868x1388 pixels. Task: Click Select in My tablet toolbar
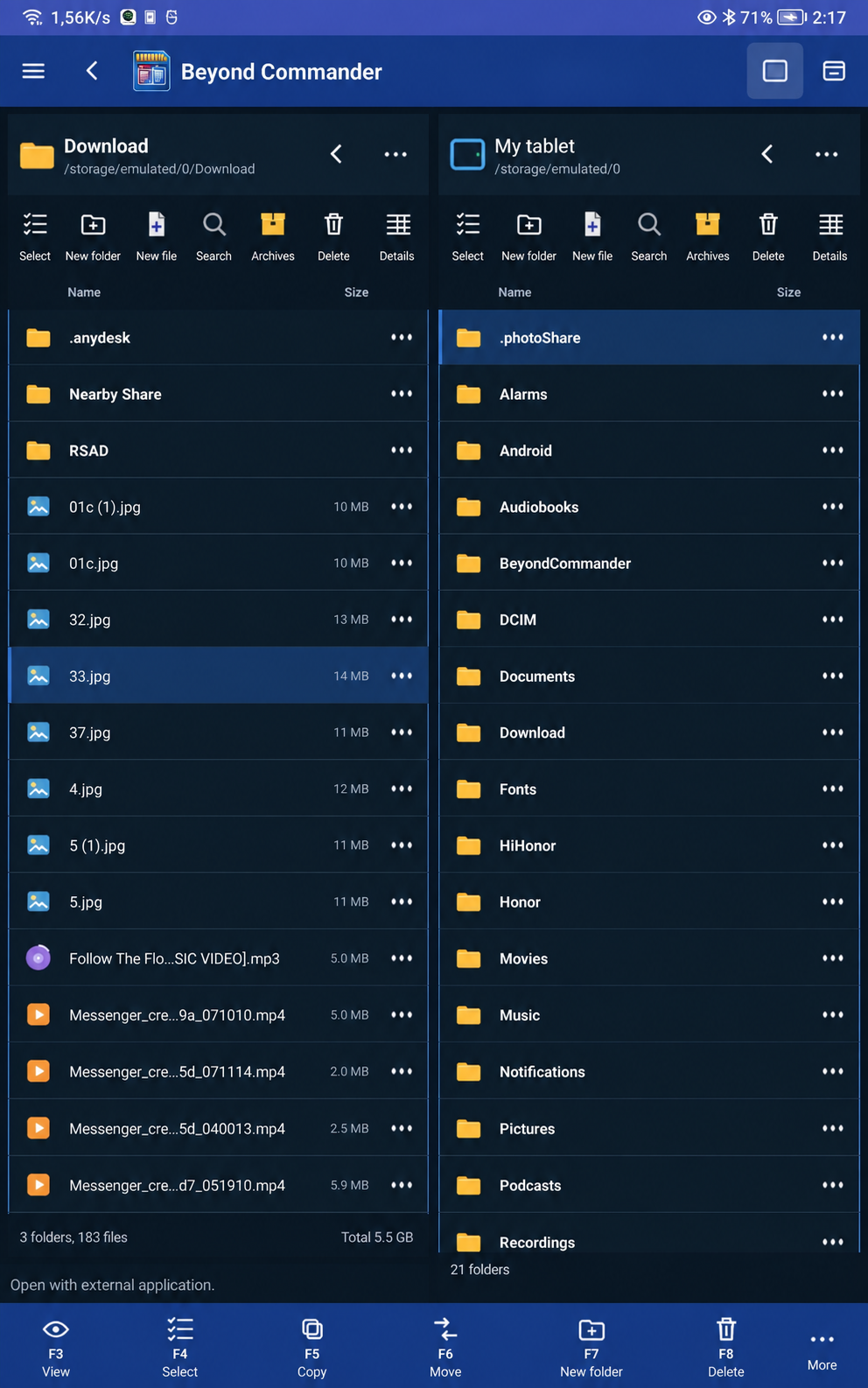(x=468, y=236)
